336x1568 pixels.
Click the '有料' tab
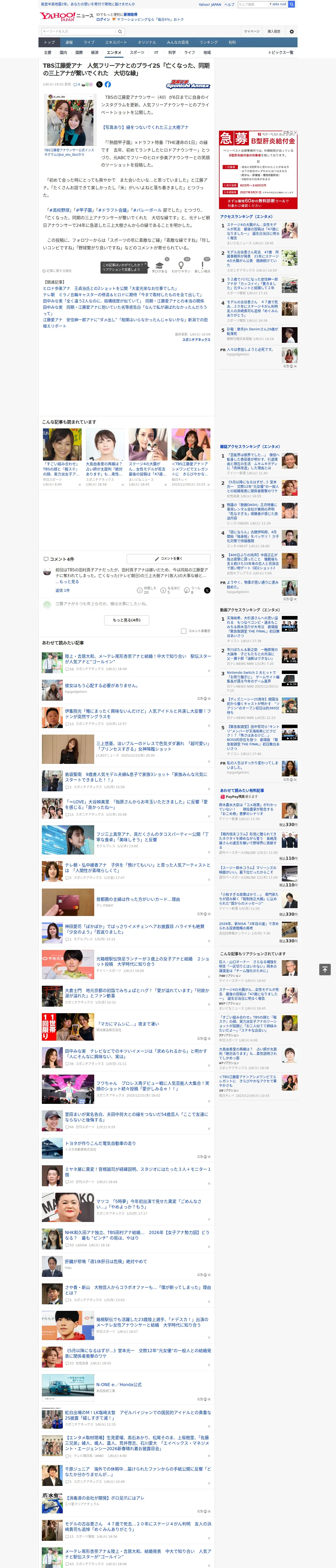tap(232, 43)
